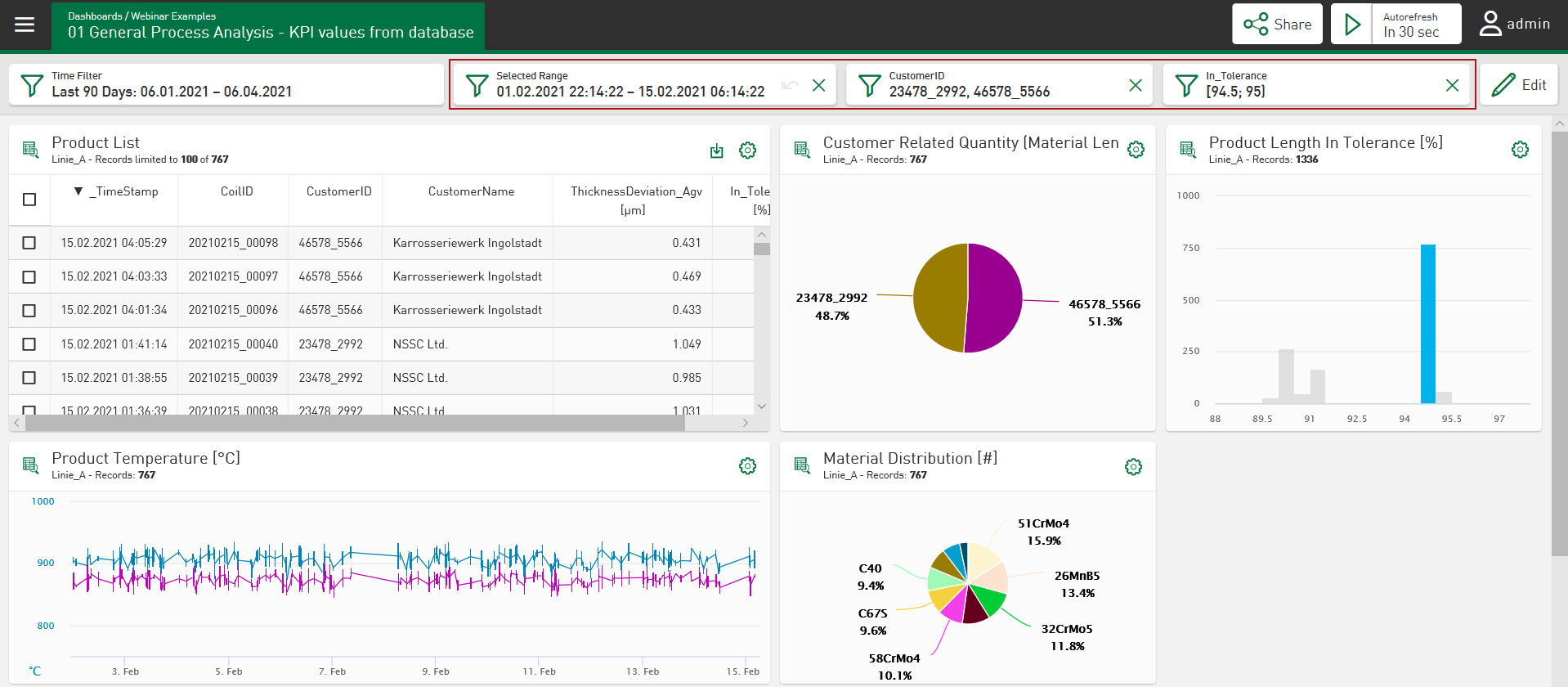Open Customer Related Quantity settings gear
The height and width of the screenshot is (687, 1568).
[1136, 150]
